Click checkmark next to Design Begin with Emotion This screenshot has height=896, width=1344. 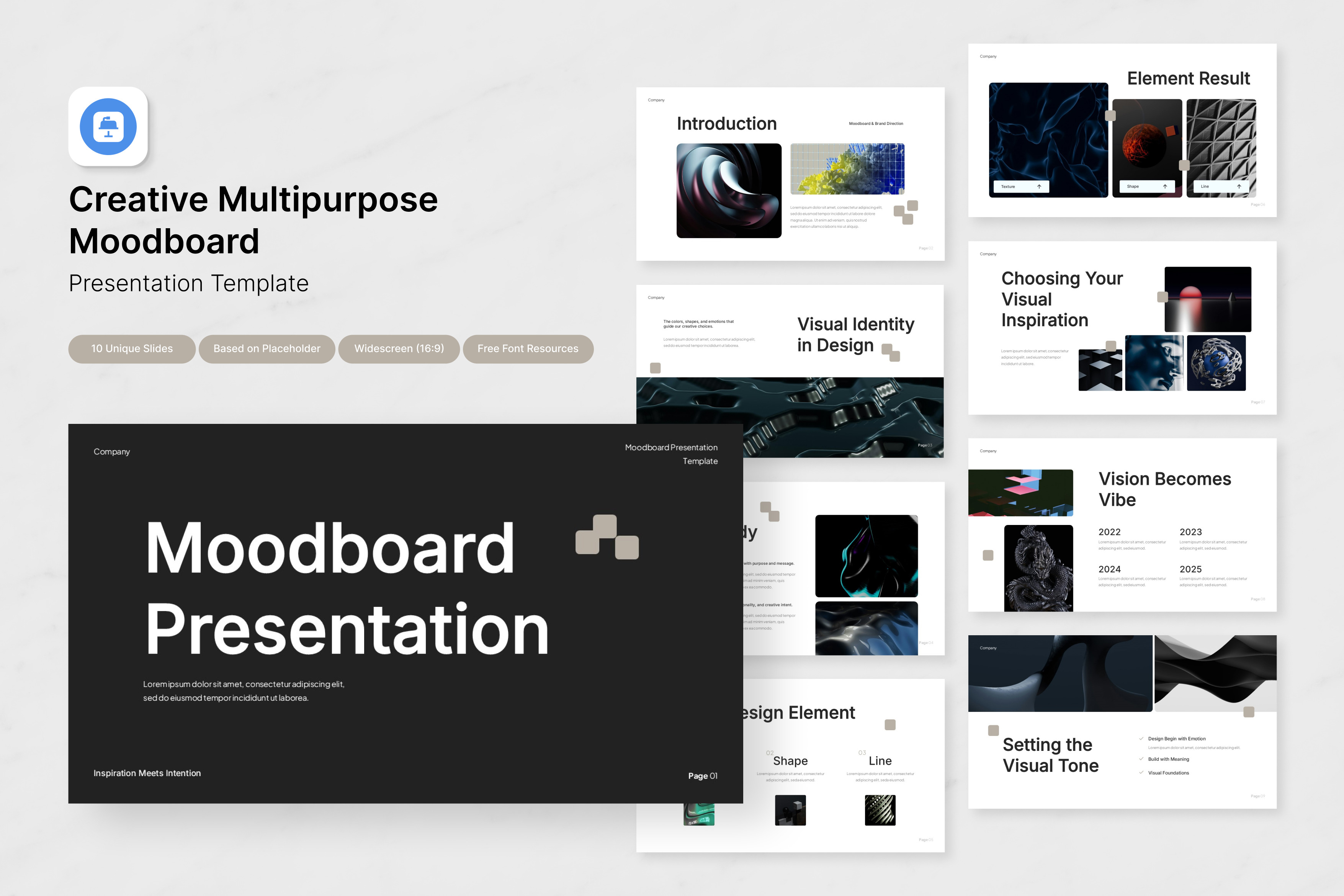click(x=1141, y=738)
